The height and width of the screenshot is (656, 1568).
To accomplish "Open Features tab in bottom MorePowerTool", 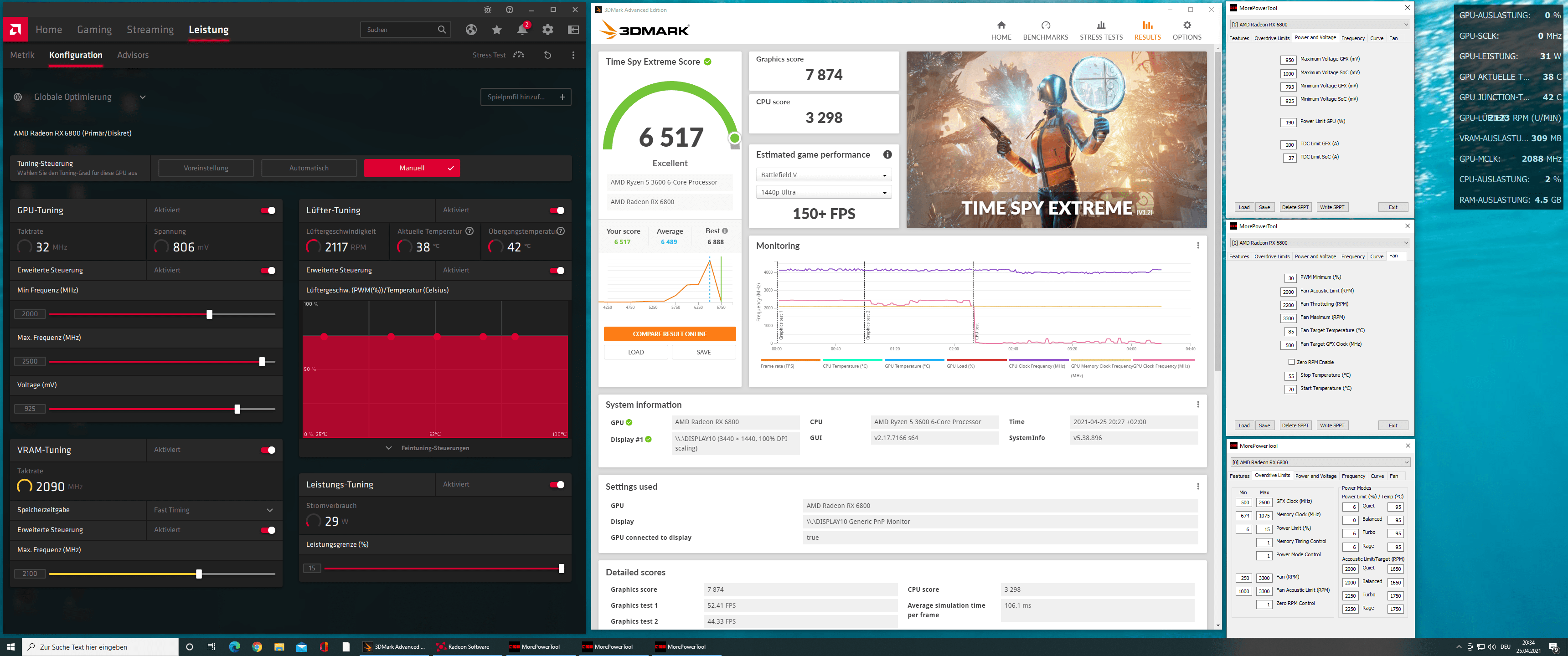I will point(1239,476).
